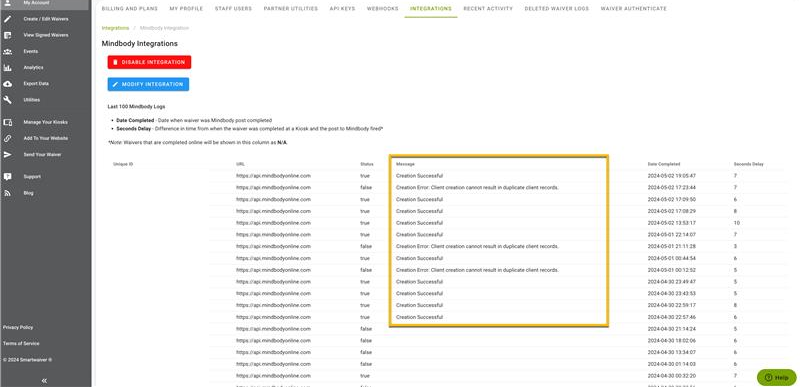This screenshot has height=387, width=800.
Task: Click the blue Modify Integration button
Action: [x=148, y=84]
